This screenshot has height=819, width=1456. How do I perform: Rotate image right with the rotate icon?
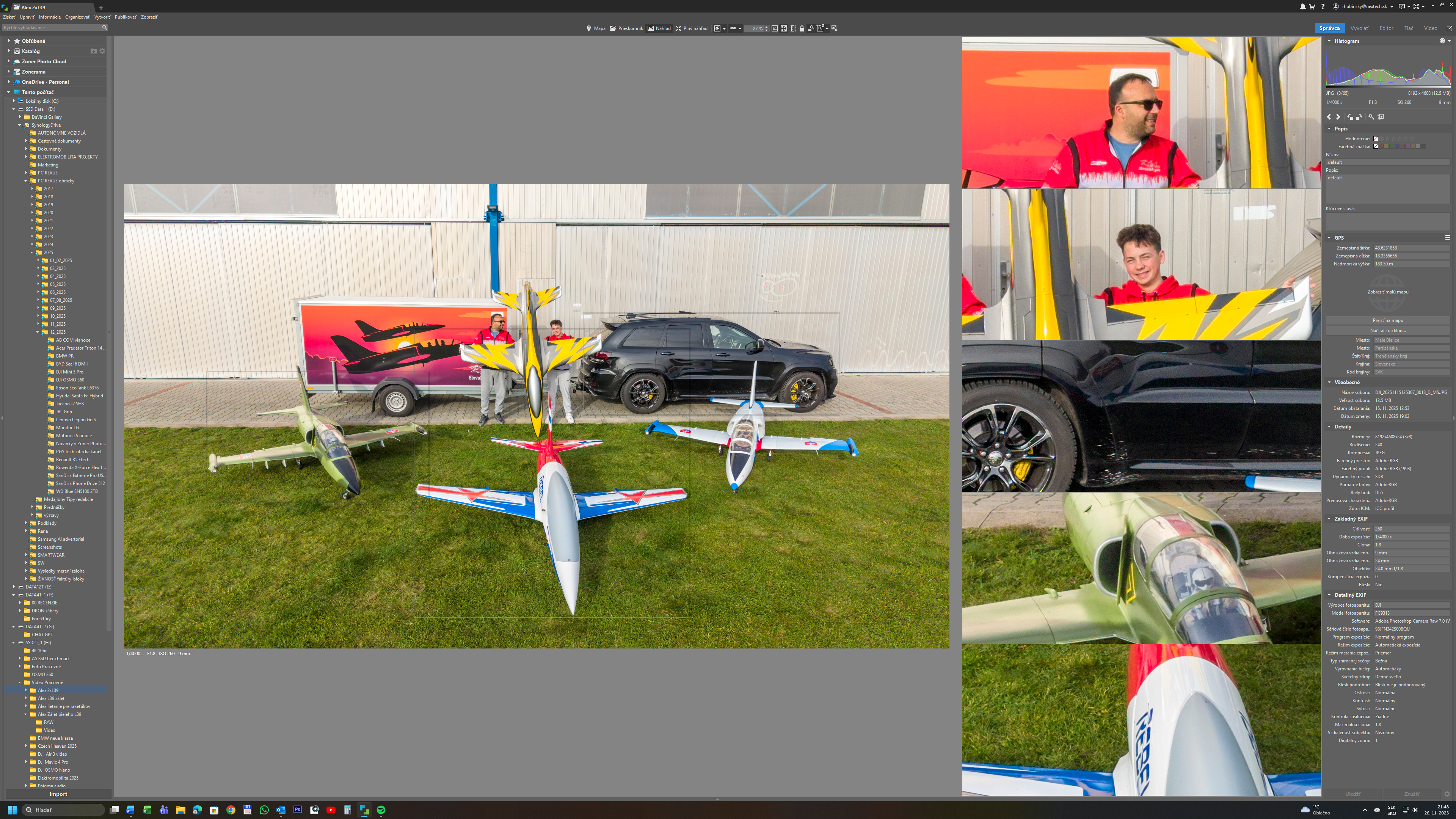[1359, 117]
